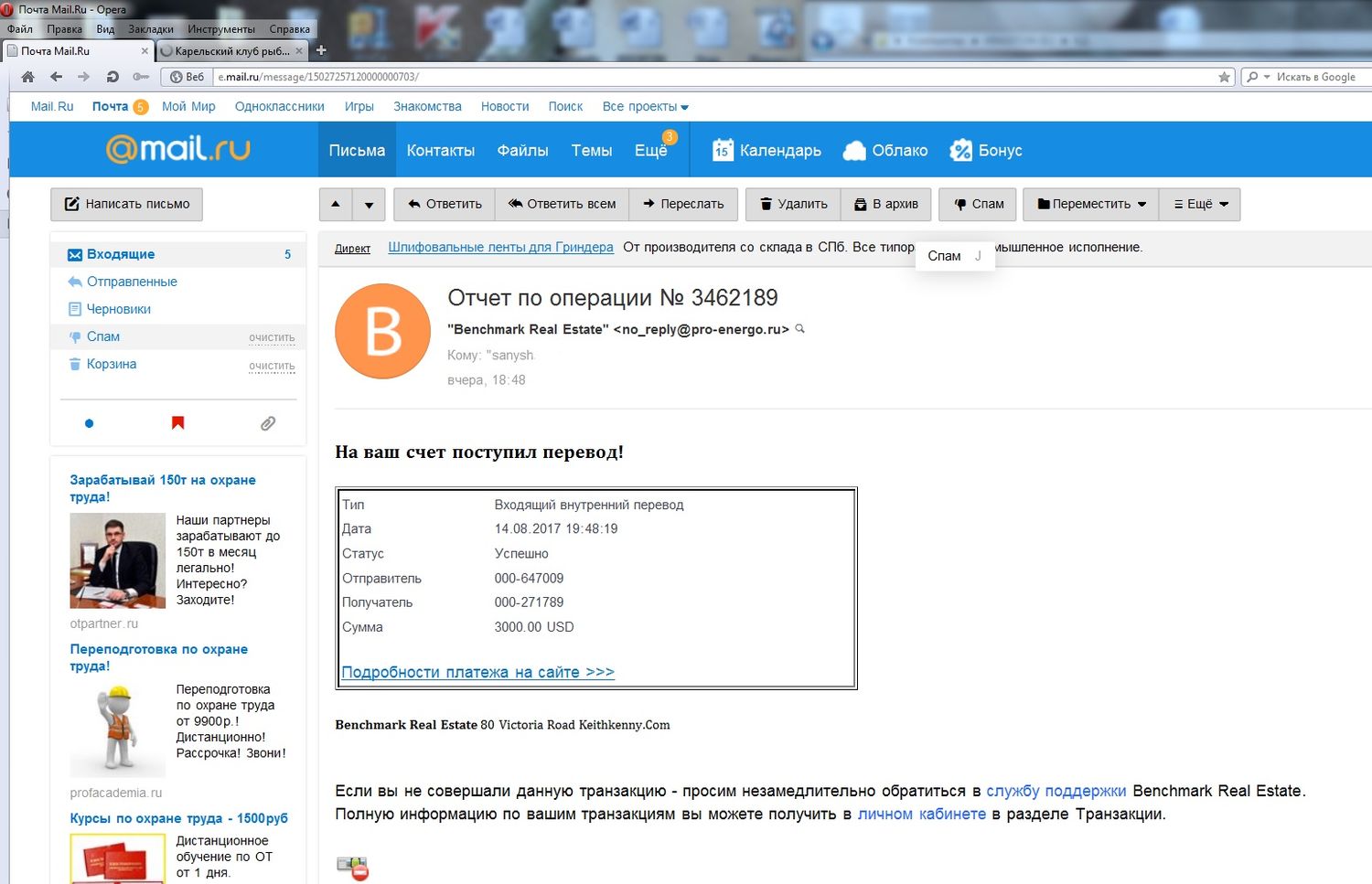This screenshot has width=1372, height=884.
Task: Go to next message with down arrow
Action: tap(369, 204)
